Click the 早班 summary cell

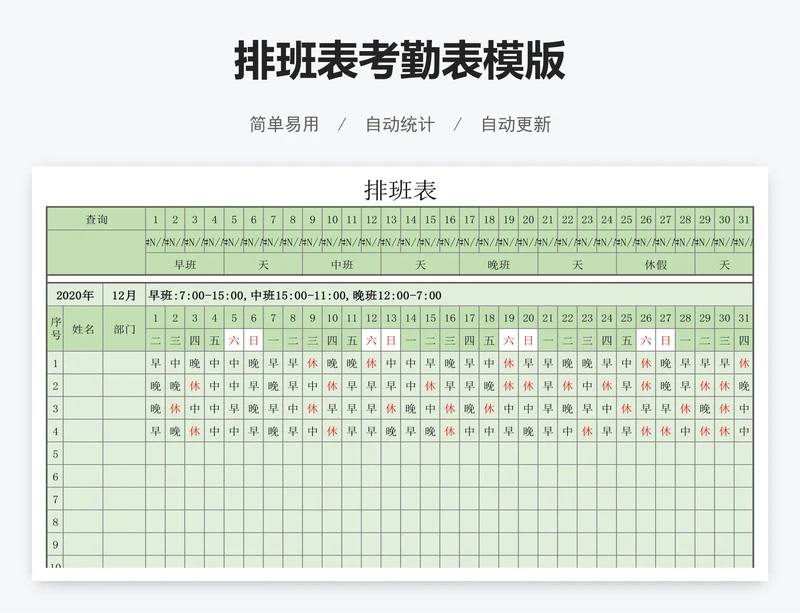point(185,264)
